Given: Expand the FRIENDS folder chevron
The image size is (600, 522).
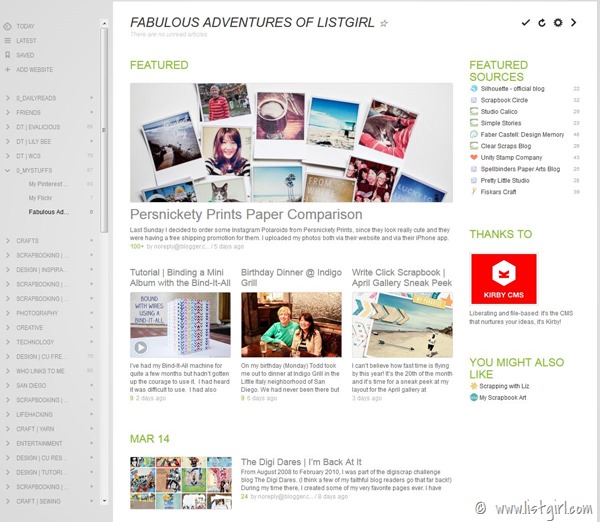Looking at the screenshot, I should tap(8, 113).
